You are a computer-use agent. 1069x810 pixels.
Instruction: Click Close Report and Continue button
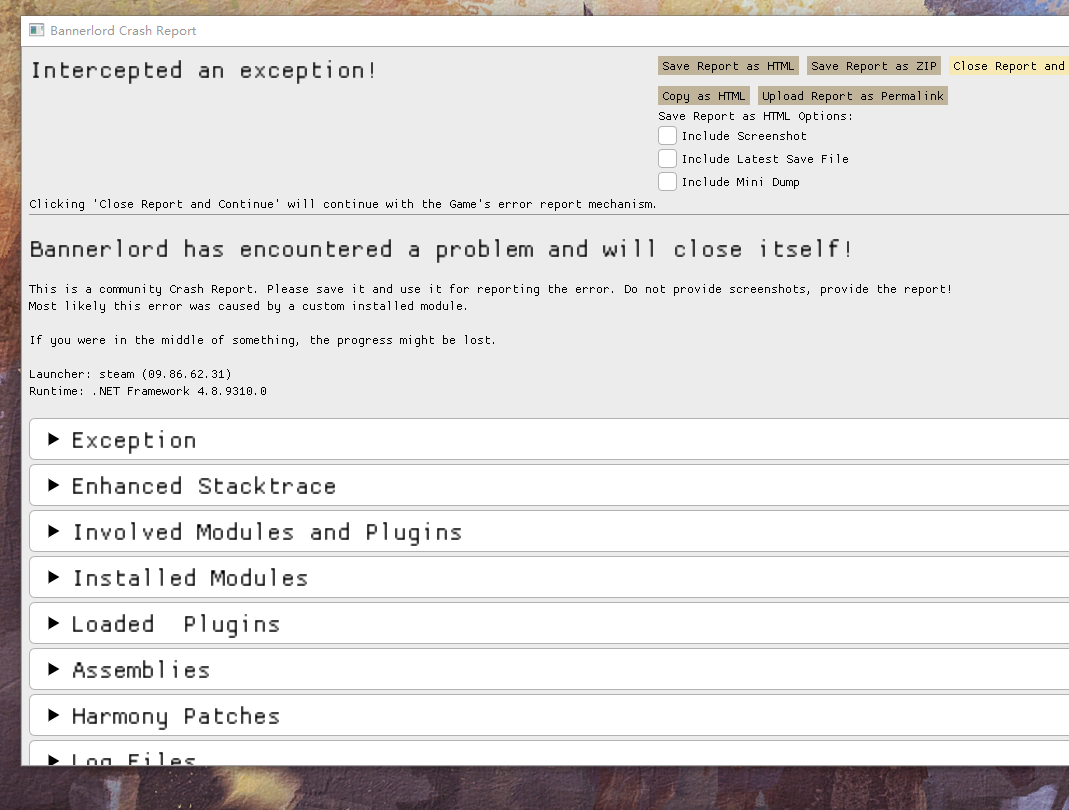point(1009,66)
